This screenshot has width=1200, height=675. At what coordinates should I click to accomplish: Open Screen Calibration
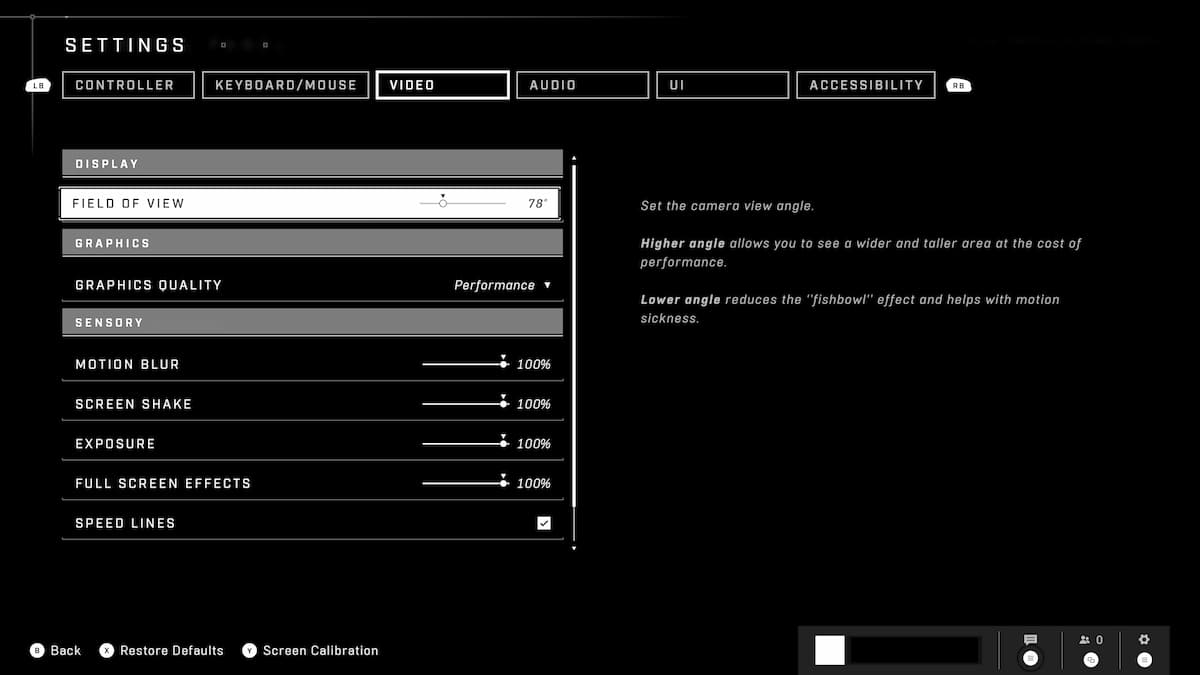click(320, 650)
